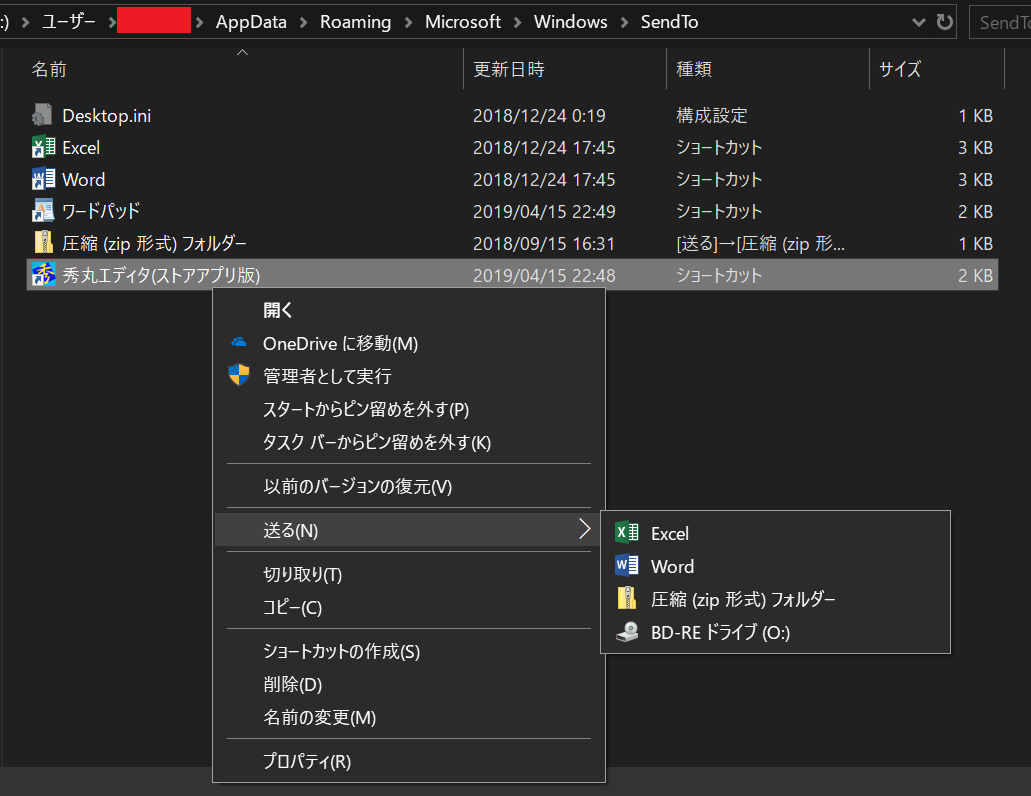Viewport: 1031px width, 796px height.
Task: Go to Microsoft in the breadcrumb path
Action: (463, 22)
